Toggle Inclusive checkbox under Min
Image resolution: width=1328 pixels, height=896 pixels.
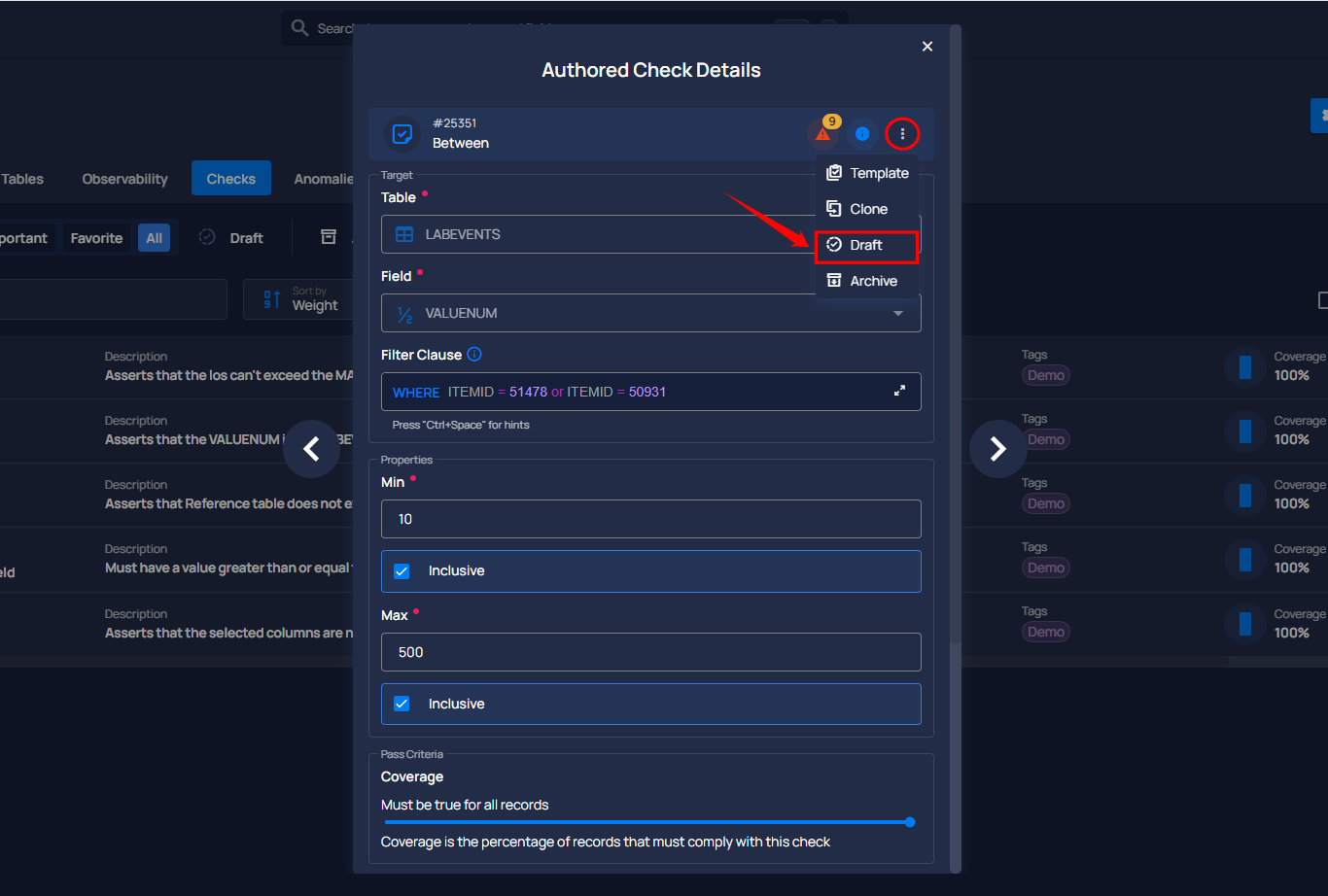[402, 571]
